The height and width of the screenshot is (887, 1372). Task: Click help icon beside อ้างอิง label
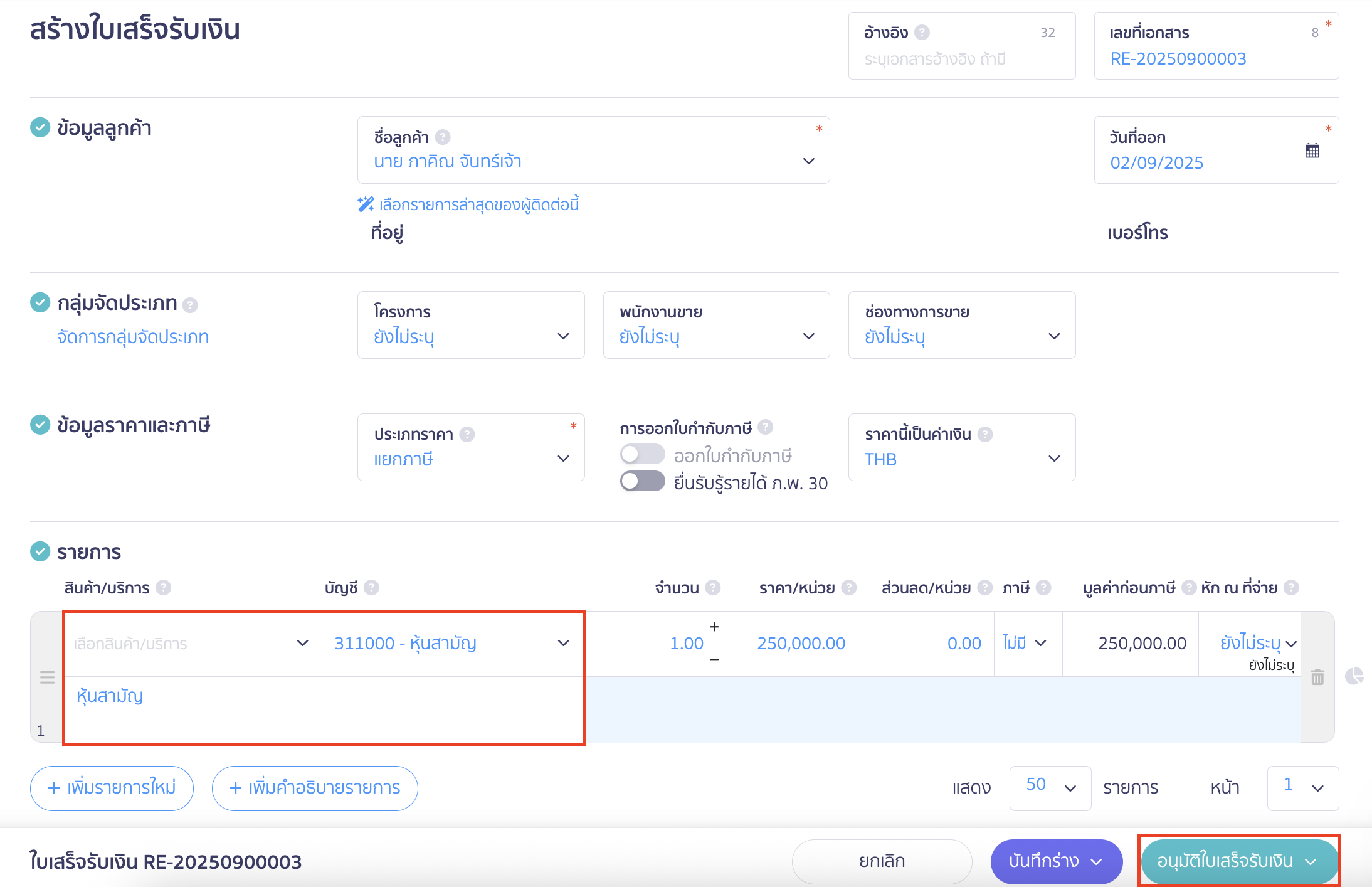pyautogui.click(x=922, y=32)
